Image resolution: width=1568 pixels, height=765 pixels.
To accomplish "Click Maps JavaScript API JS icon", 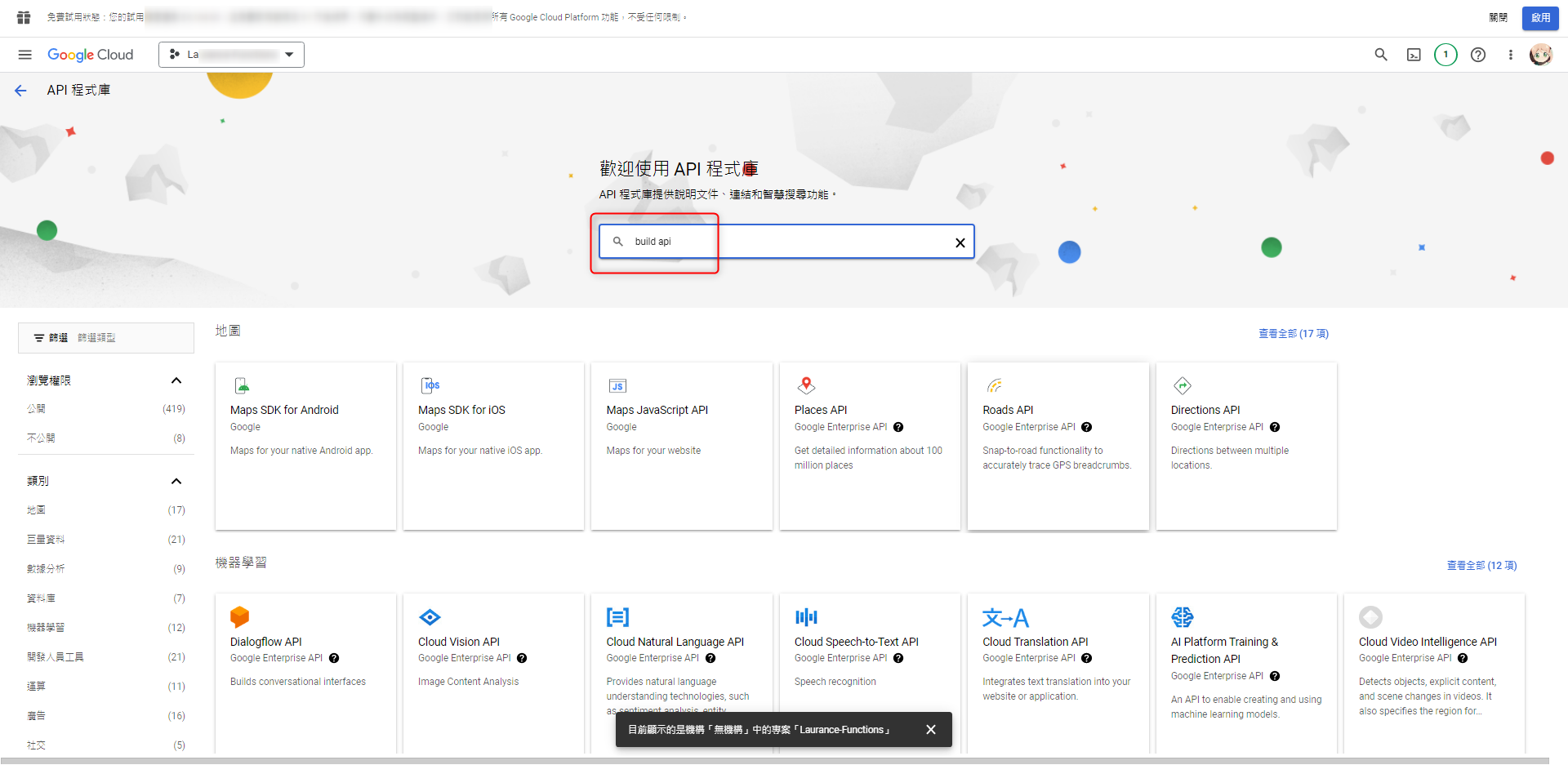I will 617,385.
